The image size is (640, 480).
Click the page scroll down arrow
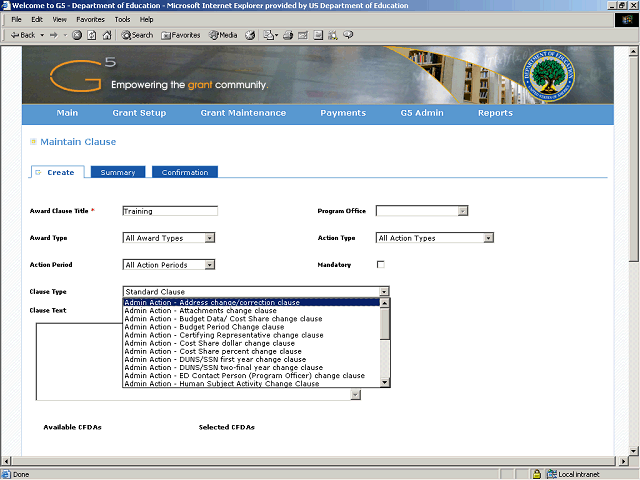(633, 451)
